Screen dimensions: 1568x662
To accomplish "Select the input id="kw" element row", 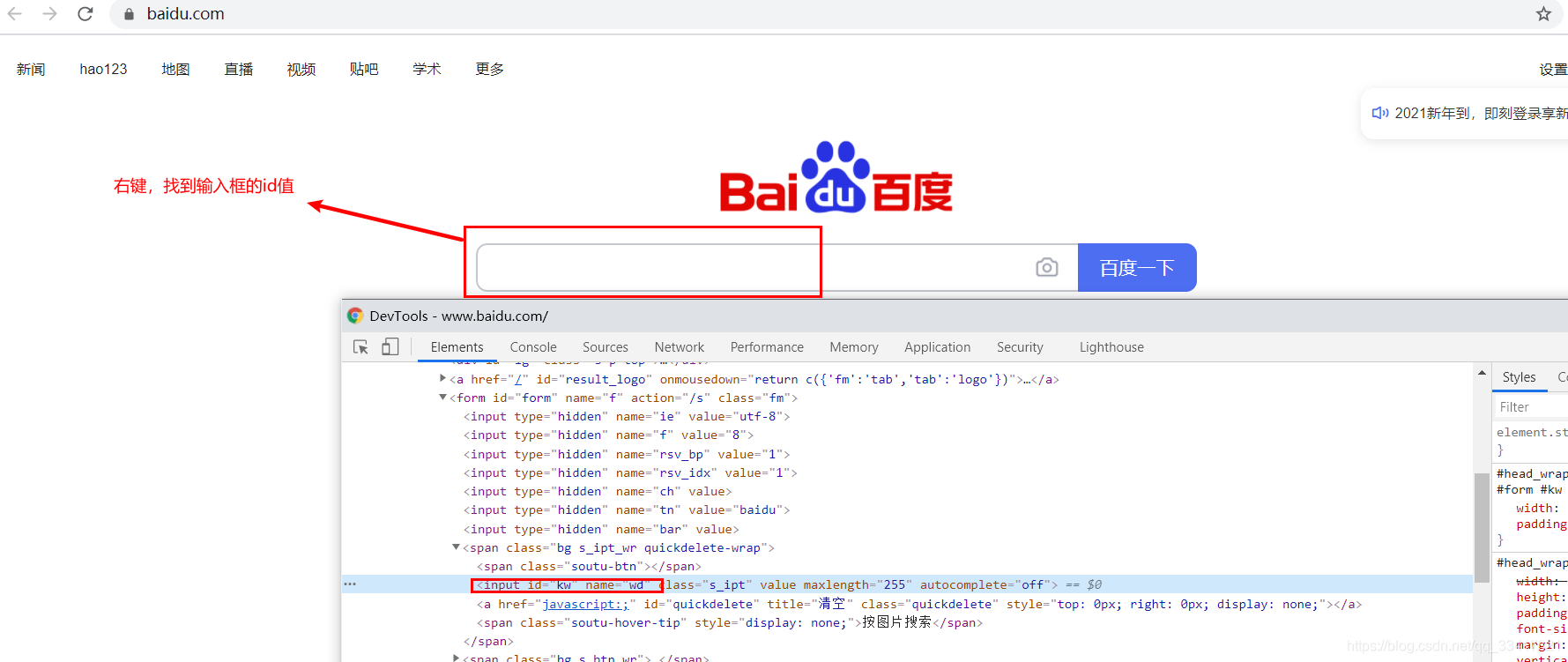I will [x=907, y=584].
